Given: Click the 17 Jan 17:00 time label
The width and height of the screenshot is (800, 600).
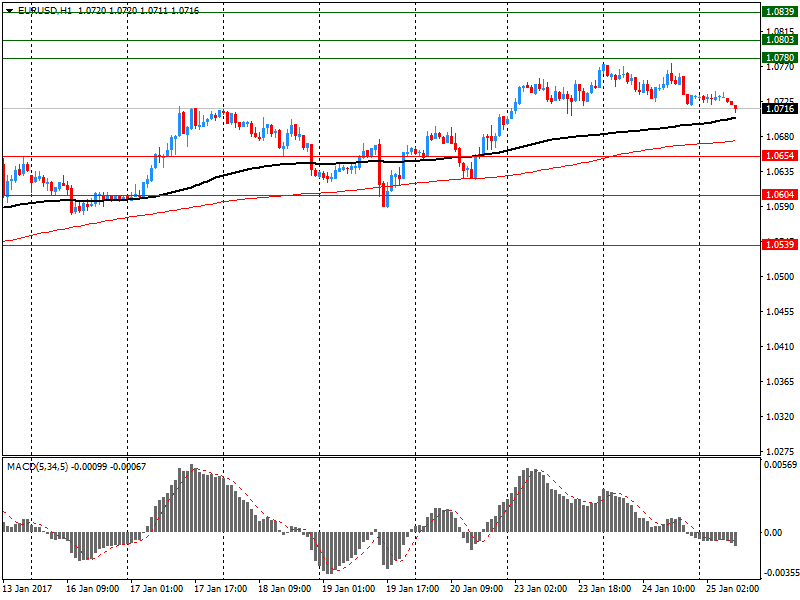Looking at the screenshot, I should point(220,589).
